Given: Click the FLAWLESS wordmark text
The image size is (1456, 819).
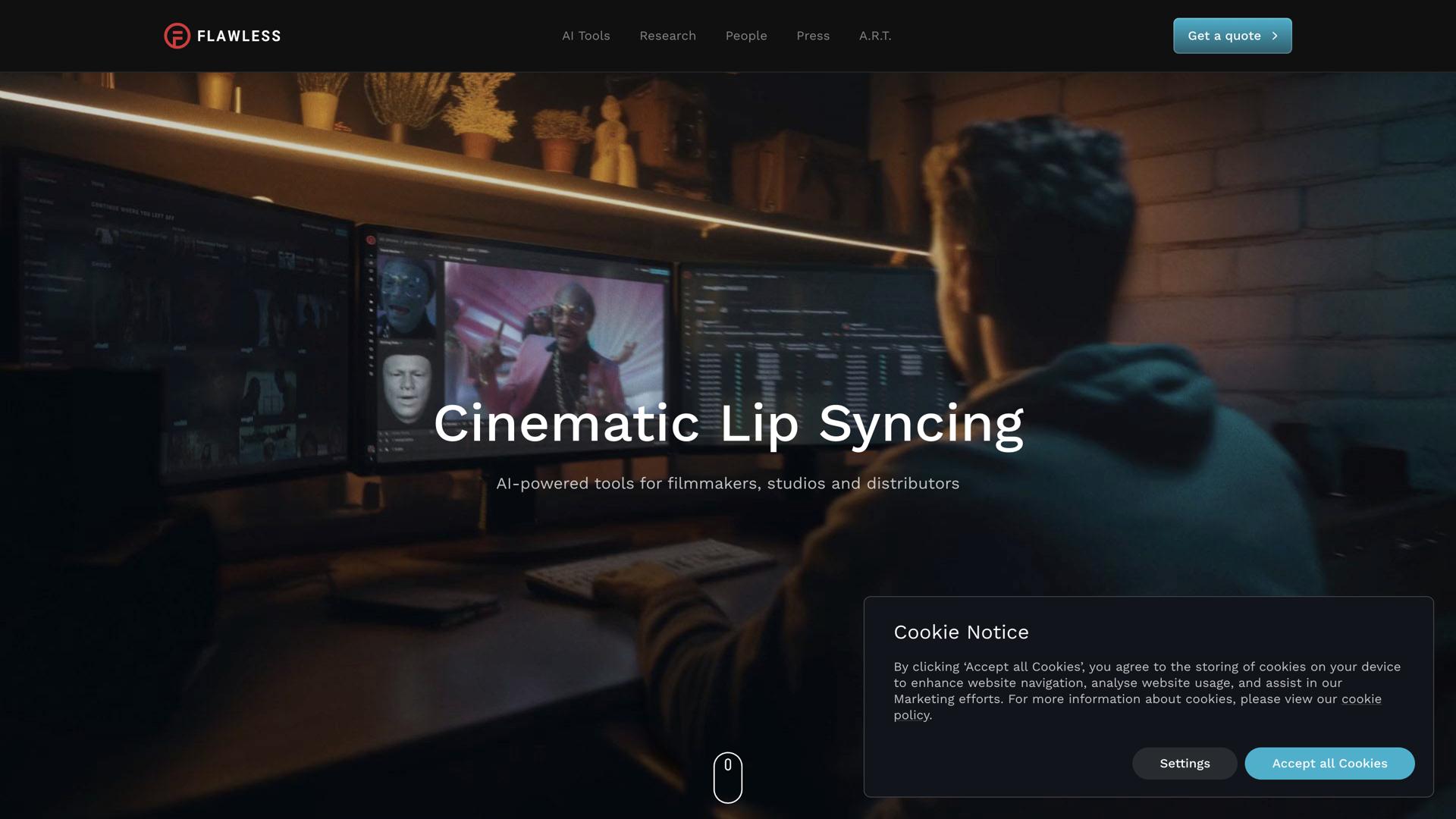Looking at the screenshot, I should 239,36.
